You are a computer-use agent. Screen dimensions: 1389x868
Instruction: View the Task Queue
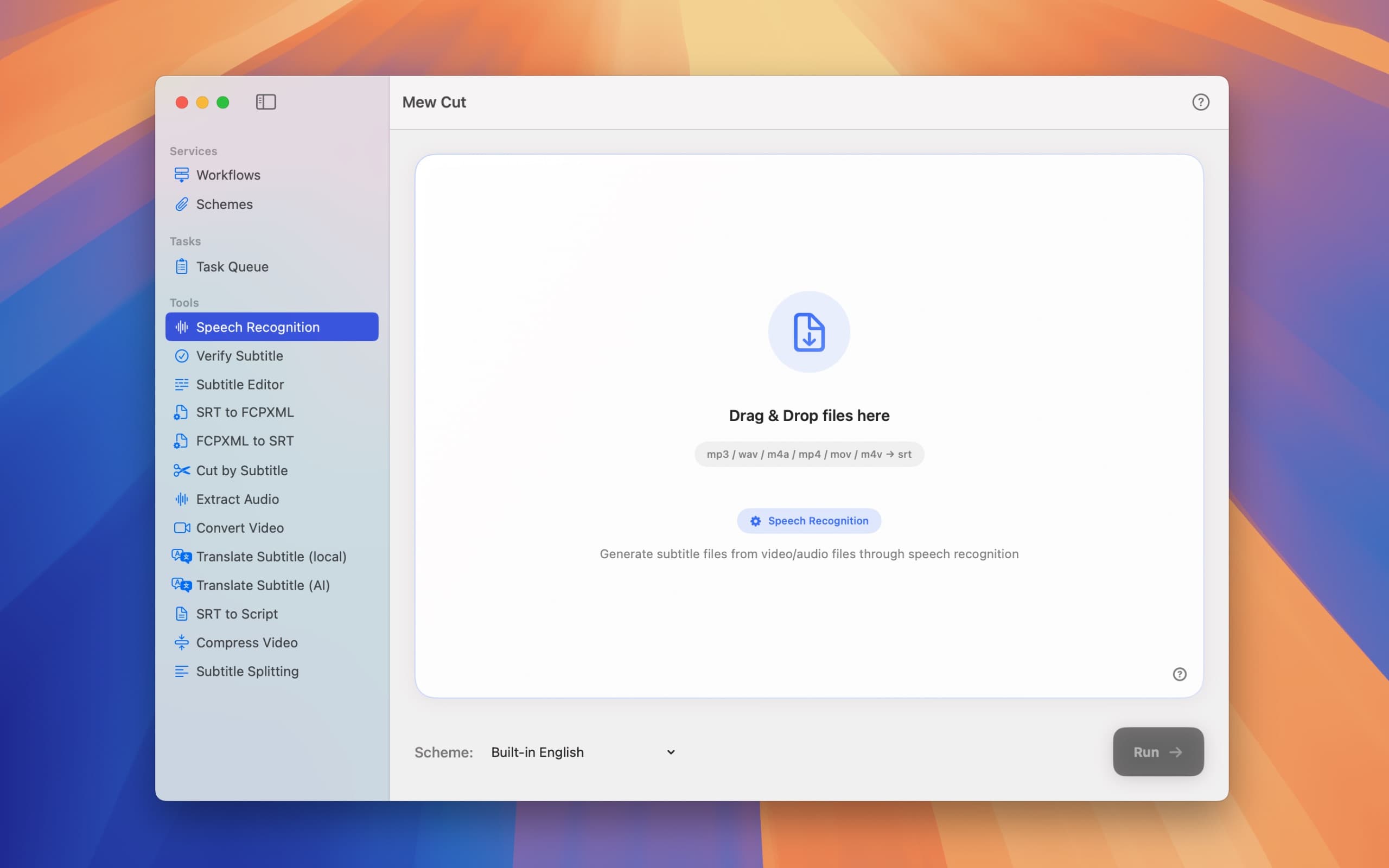coord(232,266)
